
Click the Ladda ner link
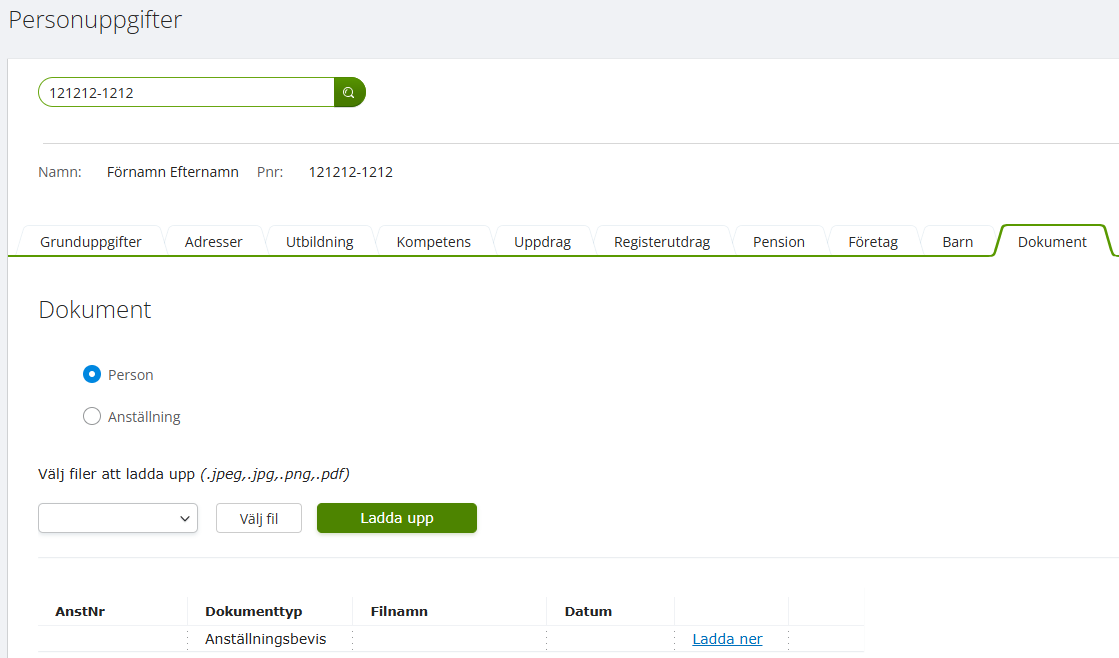pos(727,639)
